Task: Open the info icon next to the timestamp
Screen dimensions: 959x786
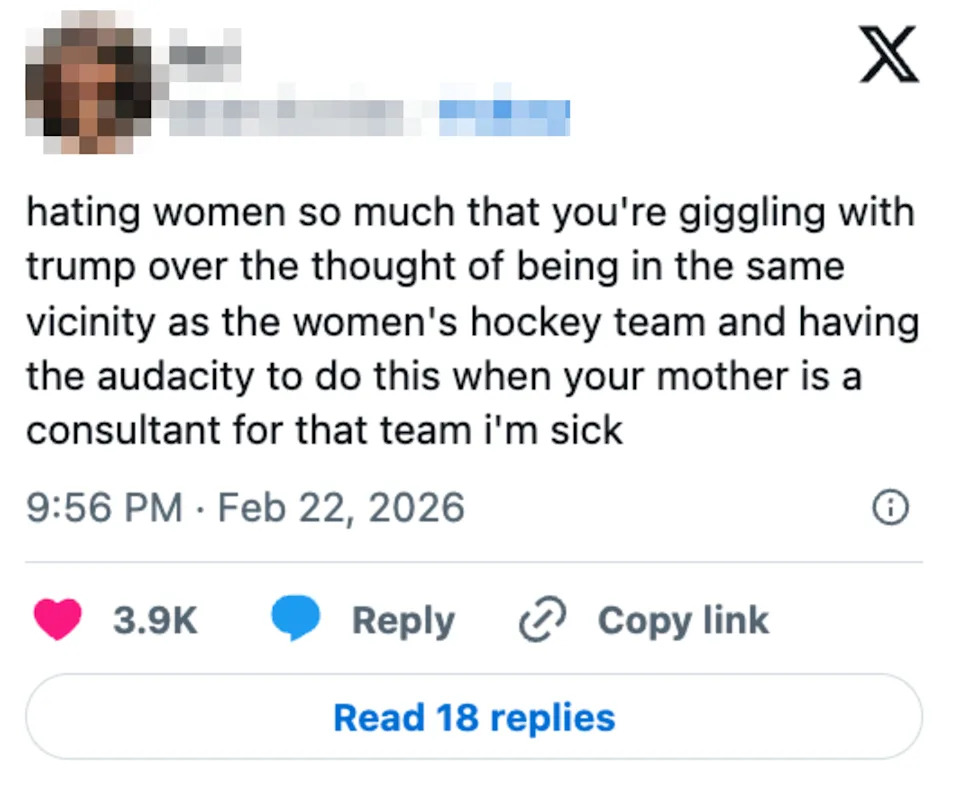Action: pos(889,508)
